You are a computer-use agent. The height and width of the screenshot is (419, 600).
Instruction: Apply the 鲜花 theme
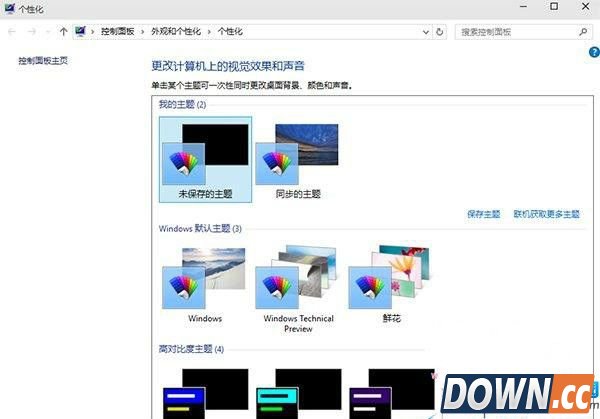pos(391,285)
